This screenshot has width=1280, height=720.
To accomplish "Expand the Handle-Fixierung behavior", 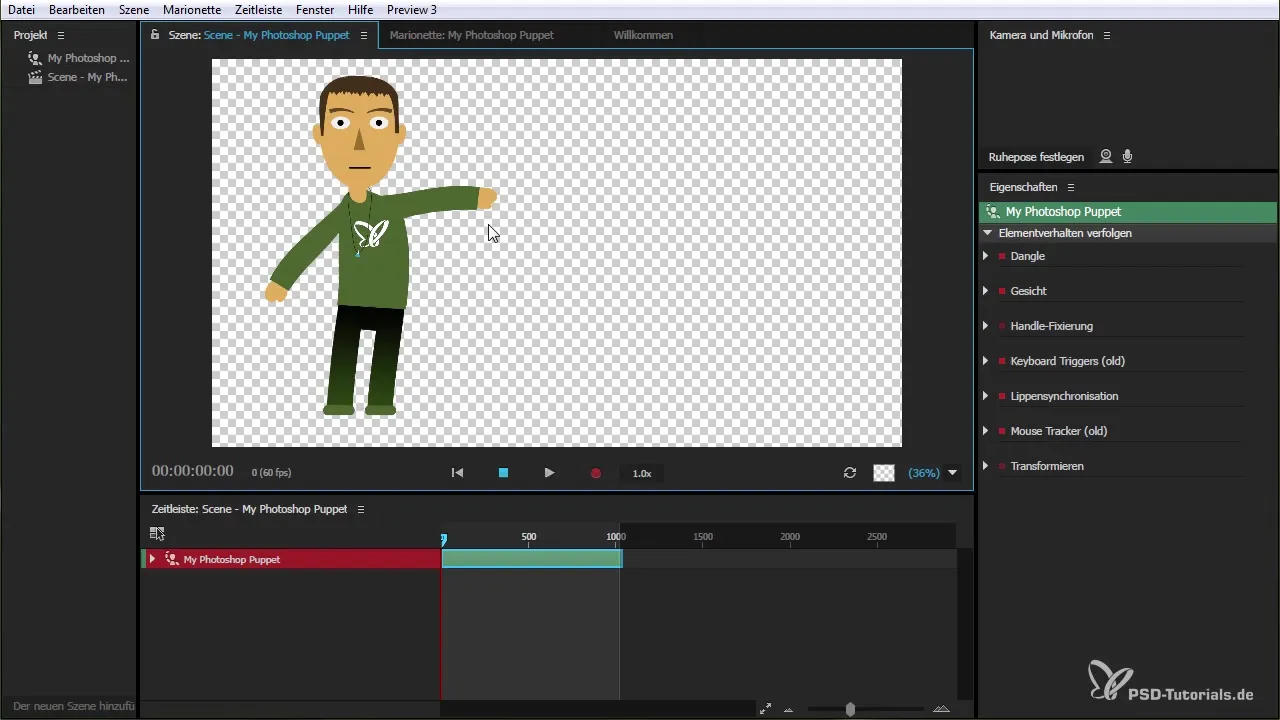I will pos(986,326).
